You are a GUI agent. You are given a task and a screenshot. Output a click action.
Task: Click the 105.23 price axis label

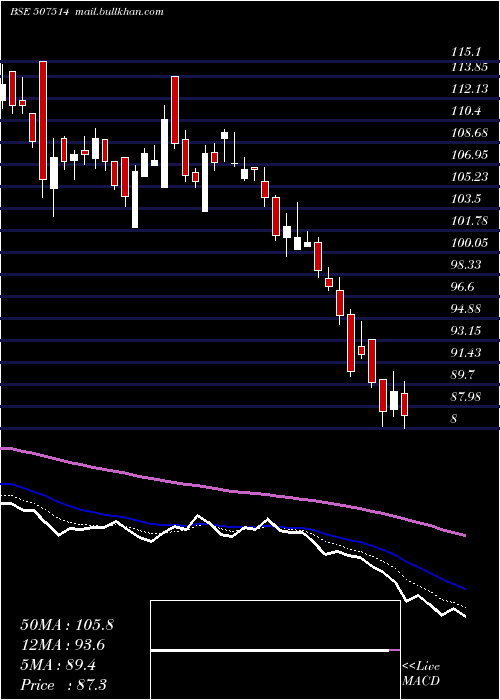(x=469, y=177)
